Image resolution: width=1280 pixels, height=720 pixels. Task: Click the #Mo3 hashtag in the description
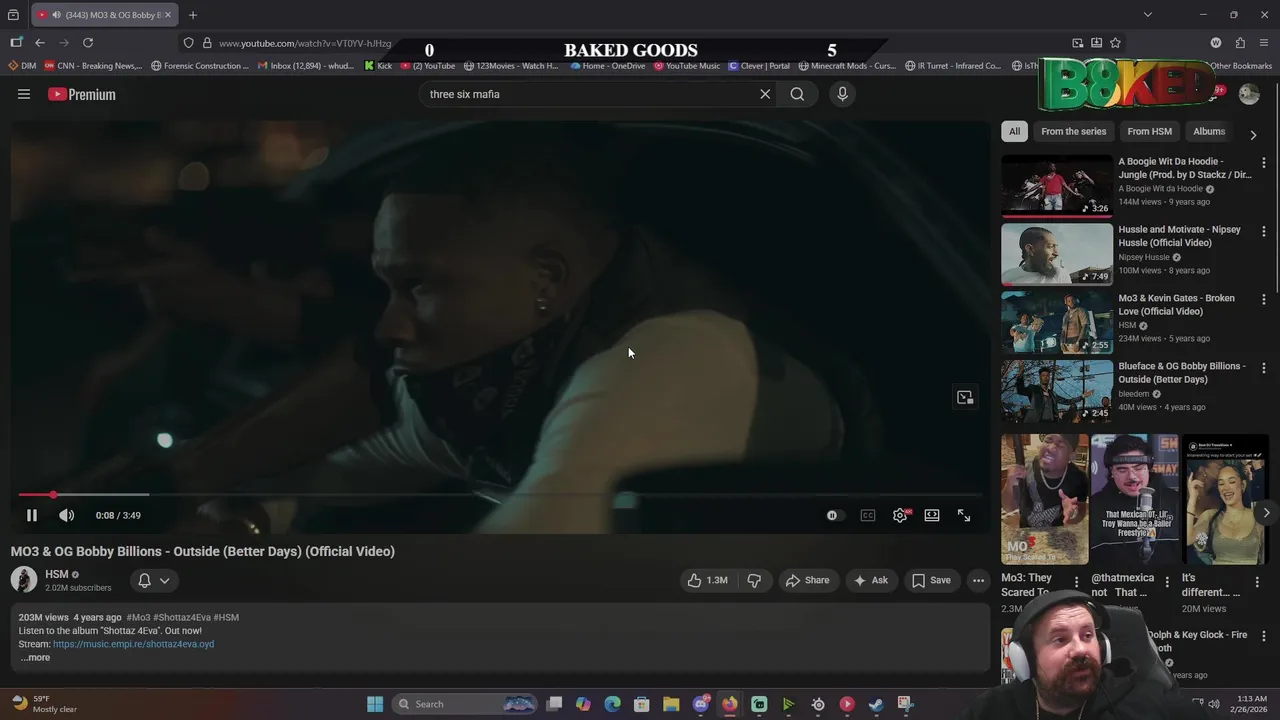138,617
